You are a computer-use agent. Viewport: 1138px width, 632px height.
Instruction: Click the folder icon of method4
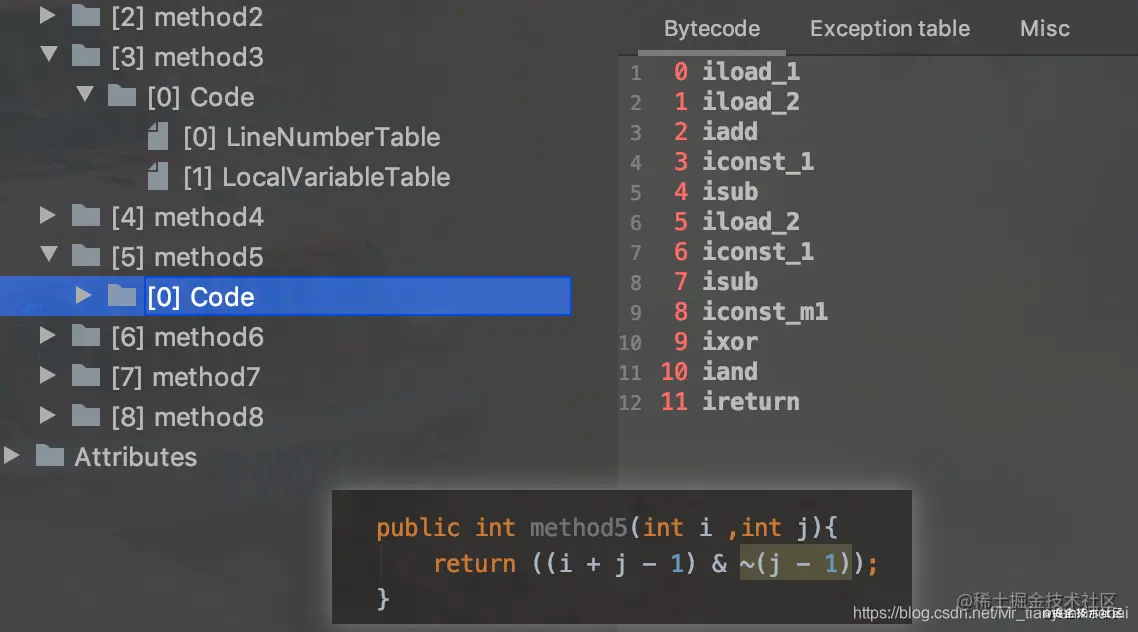point(86,216)
